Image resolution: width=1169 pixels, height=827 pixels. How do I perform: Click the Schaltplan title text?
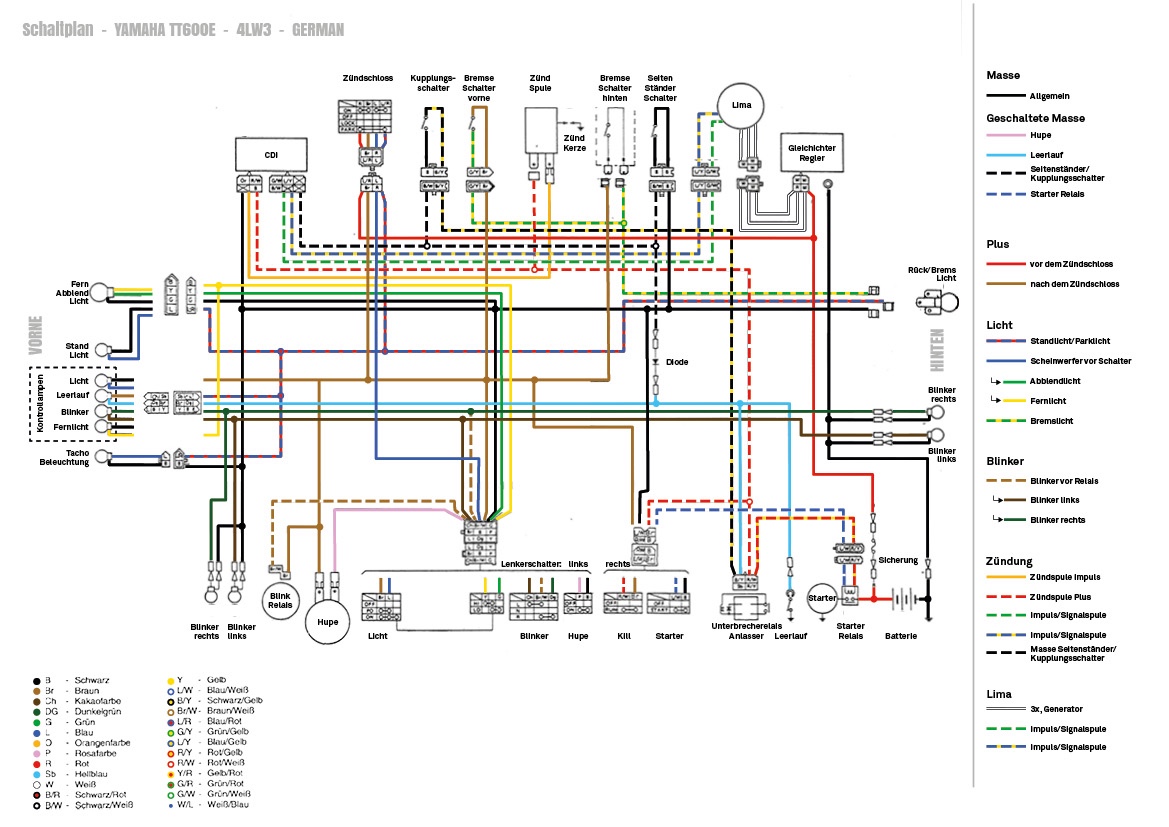(57, 30)
